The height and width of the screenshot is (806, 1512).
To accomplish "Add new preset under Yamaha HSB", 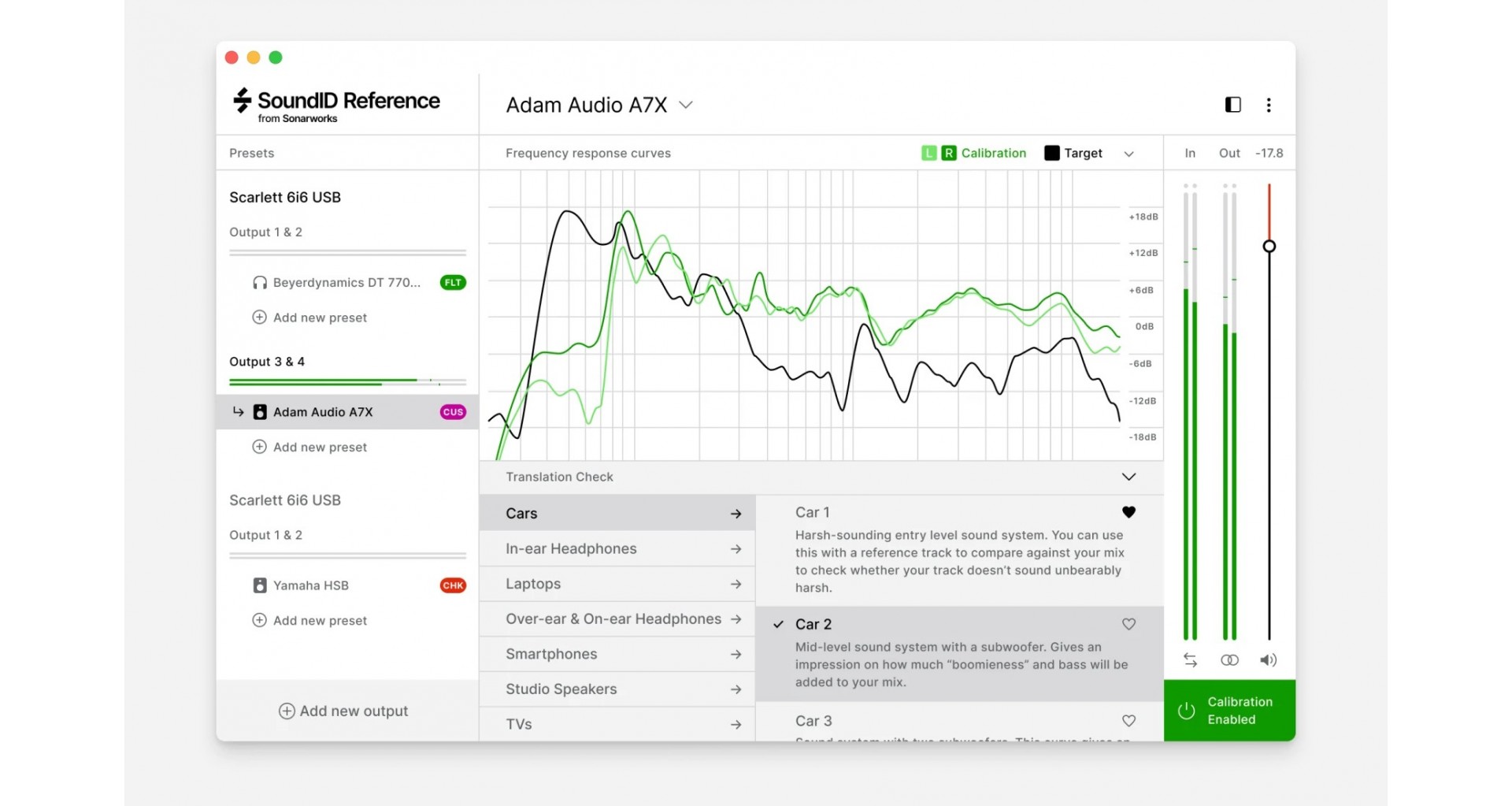I will (x=309, y=620).
